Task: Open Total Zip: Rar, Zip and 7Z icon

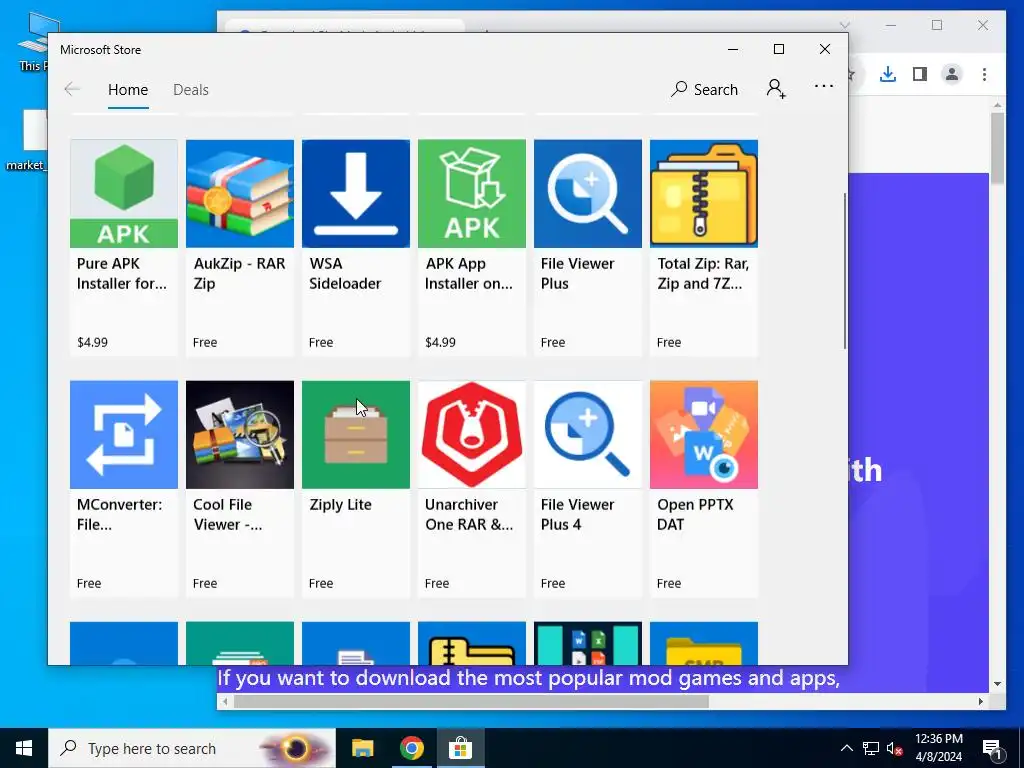Action: pyautogui.click(x=704, y=193)
